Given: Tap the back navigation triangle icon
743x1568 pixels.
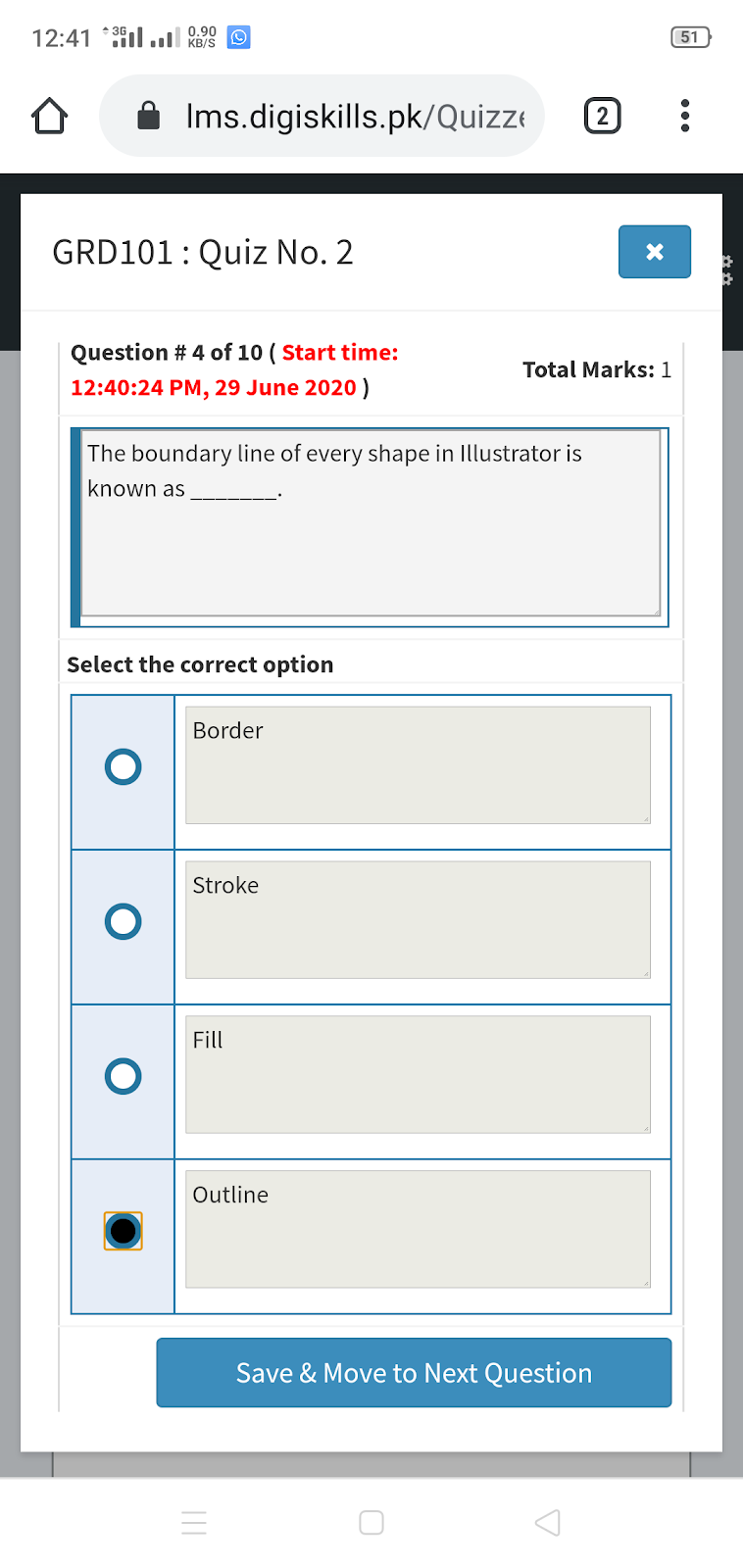Looking at the screenshot, I should tap(547, 1522).
